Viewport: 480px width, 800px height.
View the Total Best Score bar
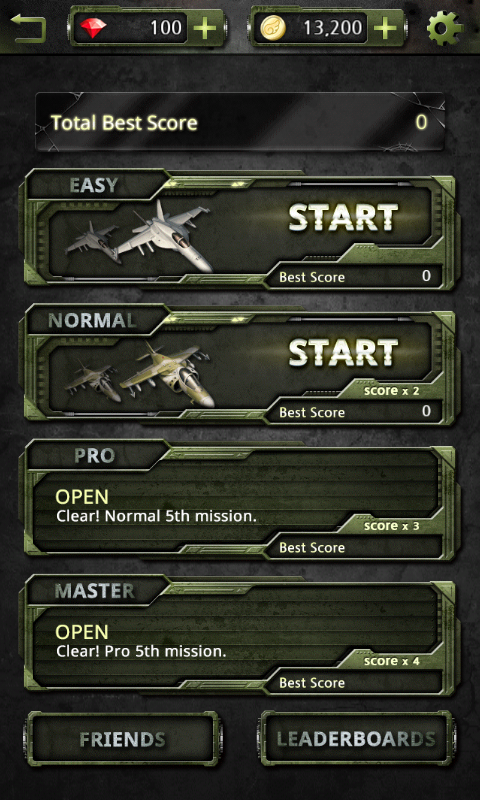(x=240, y=122)
